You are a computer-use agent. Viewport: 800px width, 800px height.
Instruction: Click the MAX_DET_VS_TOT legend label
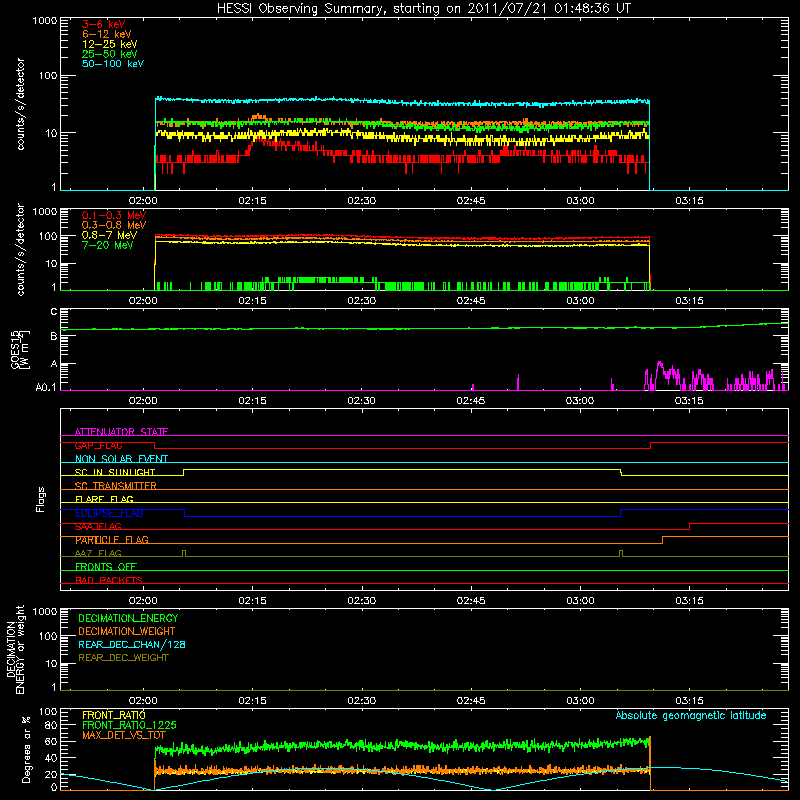123,735
